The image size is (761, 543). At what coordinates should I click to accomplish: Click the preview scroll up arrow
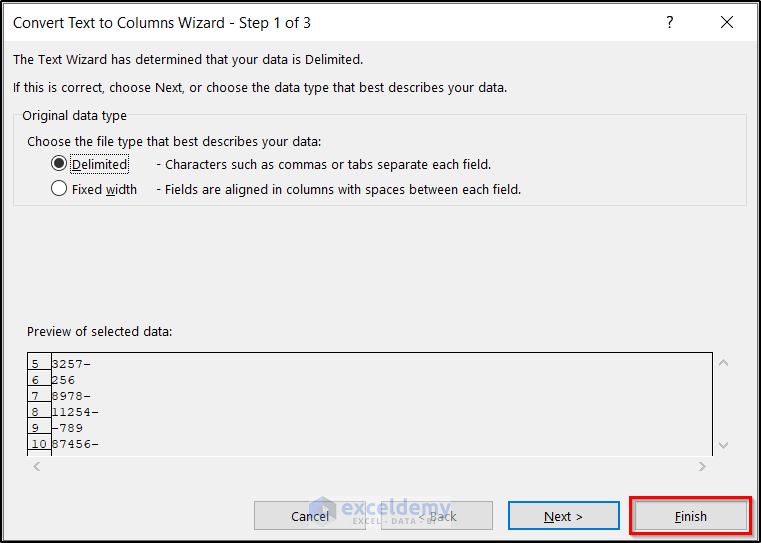(724, 363)
